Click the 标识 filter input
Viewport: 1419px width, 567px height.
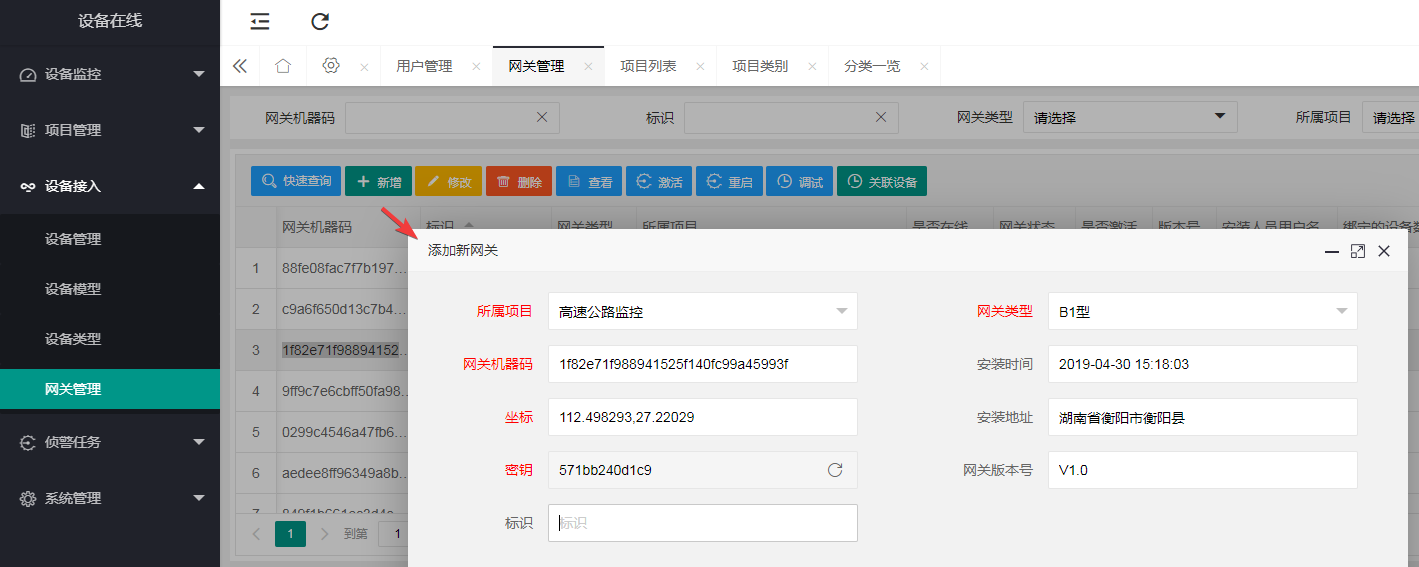coord(791,117)
